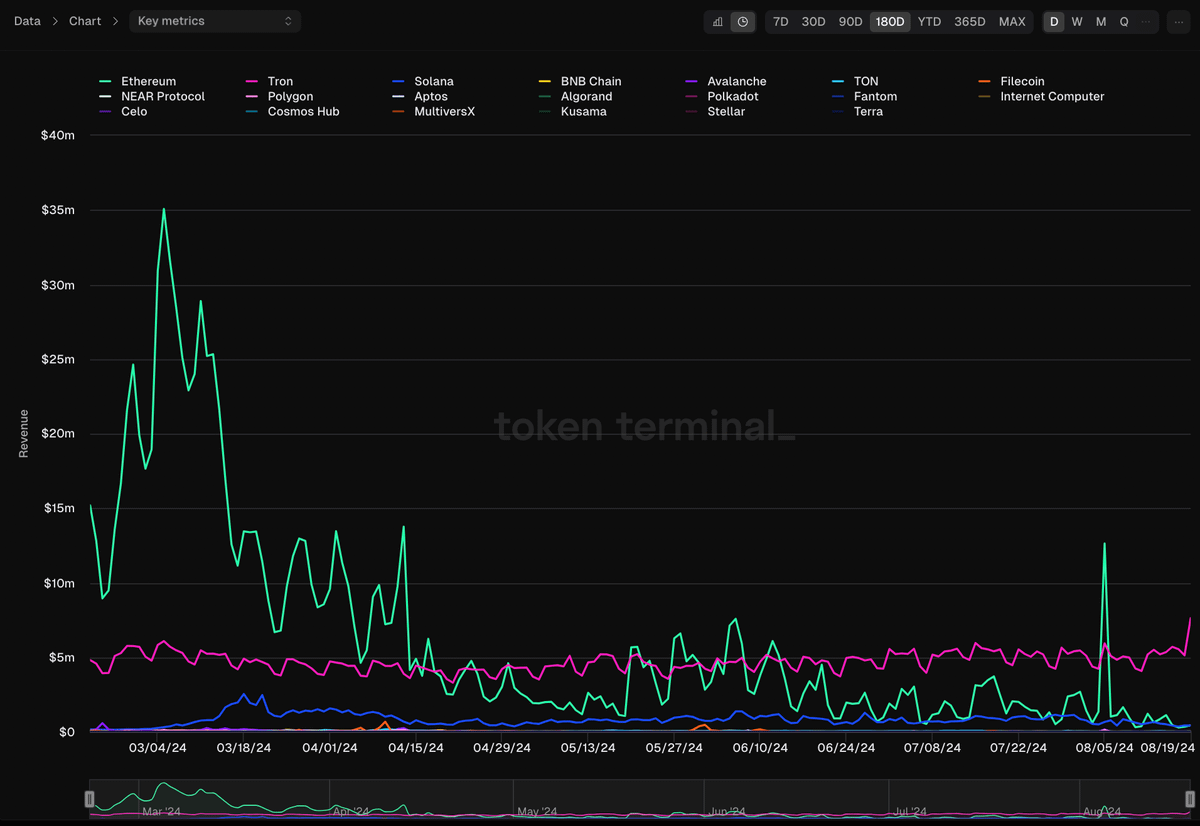Toggle Kusama legend entry

coord(574,111)
